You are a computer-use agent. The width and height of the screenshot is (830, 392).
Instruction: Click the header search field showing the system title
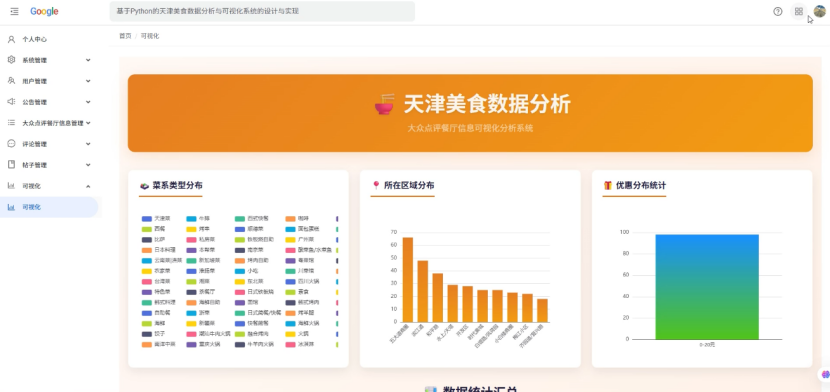[262, 11]
